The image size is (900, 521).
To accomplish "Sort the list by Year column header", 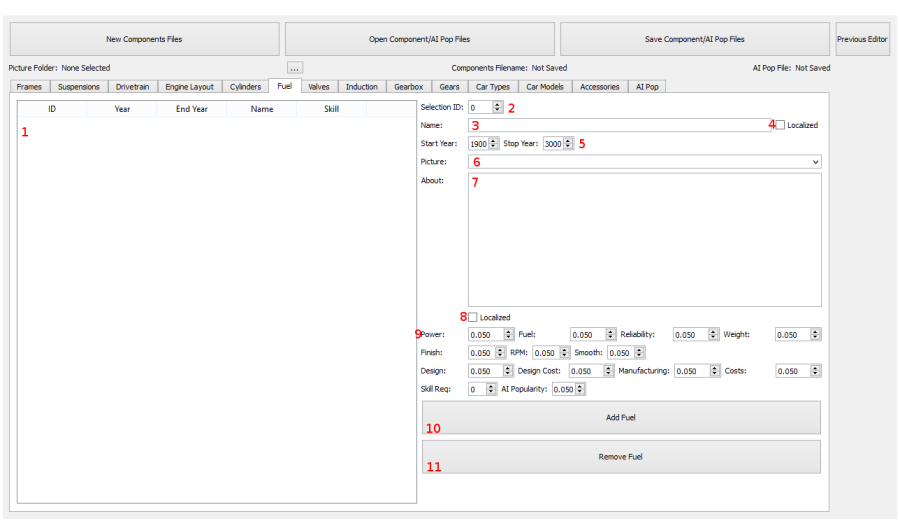I will click(122, 109).
